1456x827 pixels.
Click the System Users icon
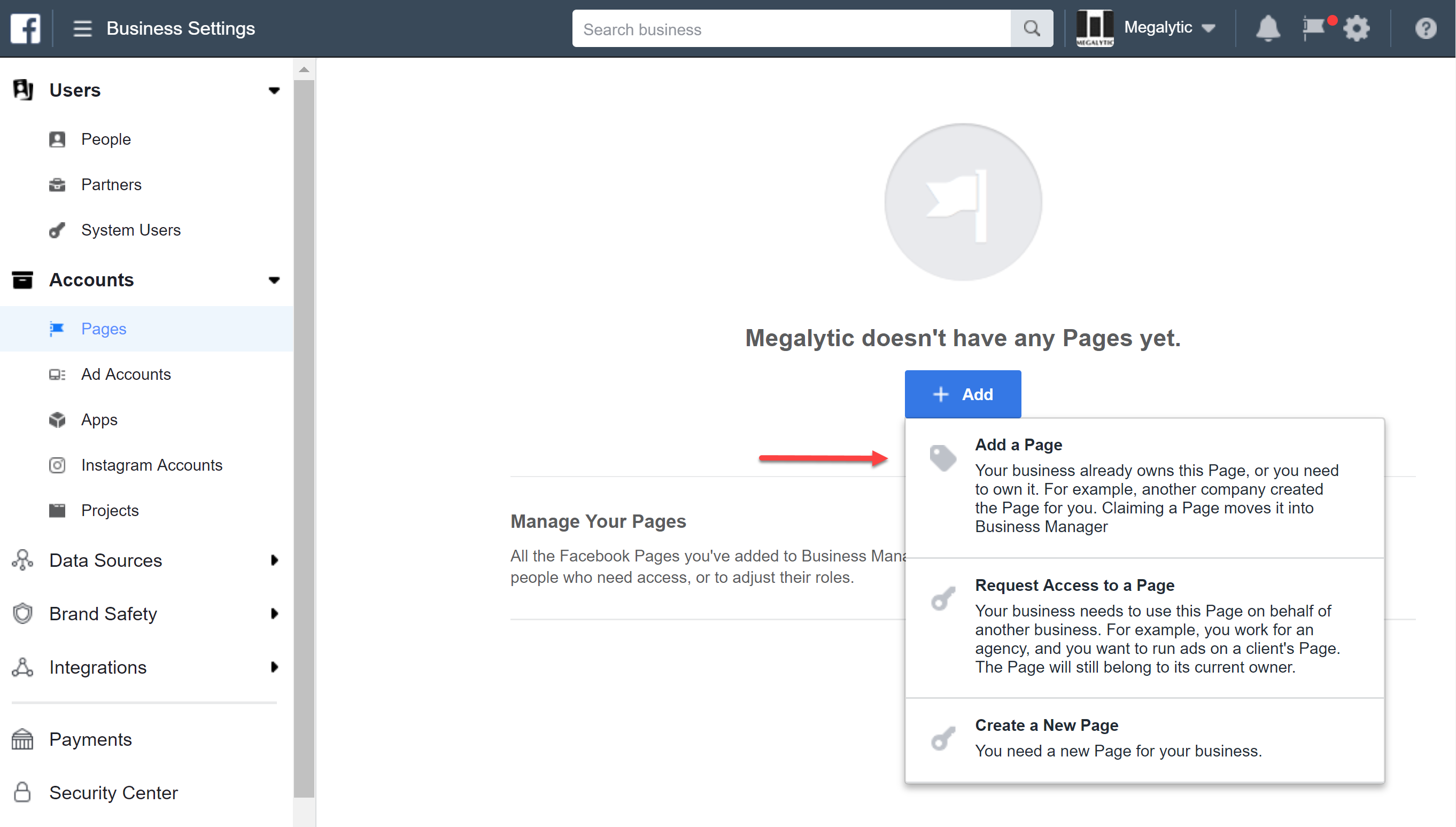tap(58, 230)
